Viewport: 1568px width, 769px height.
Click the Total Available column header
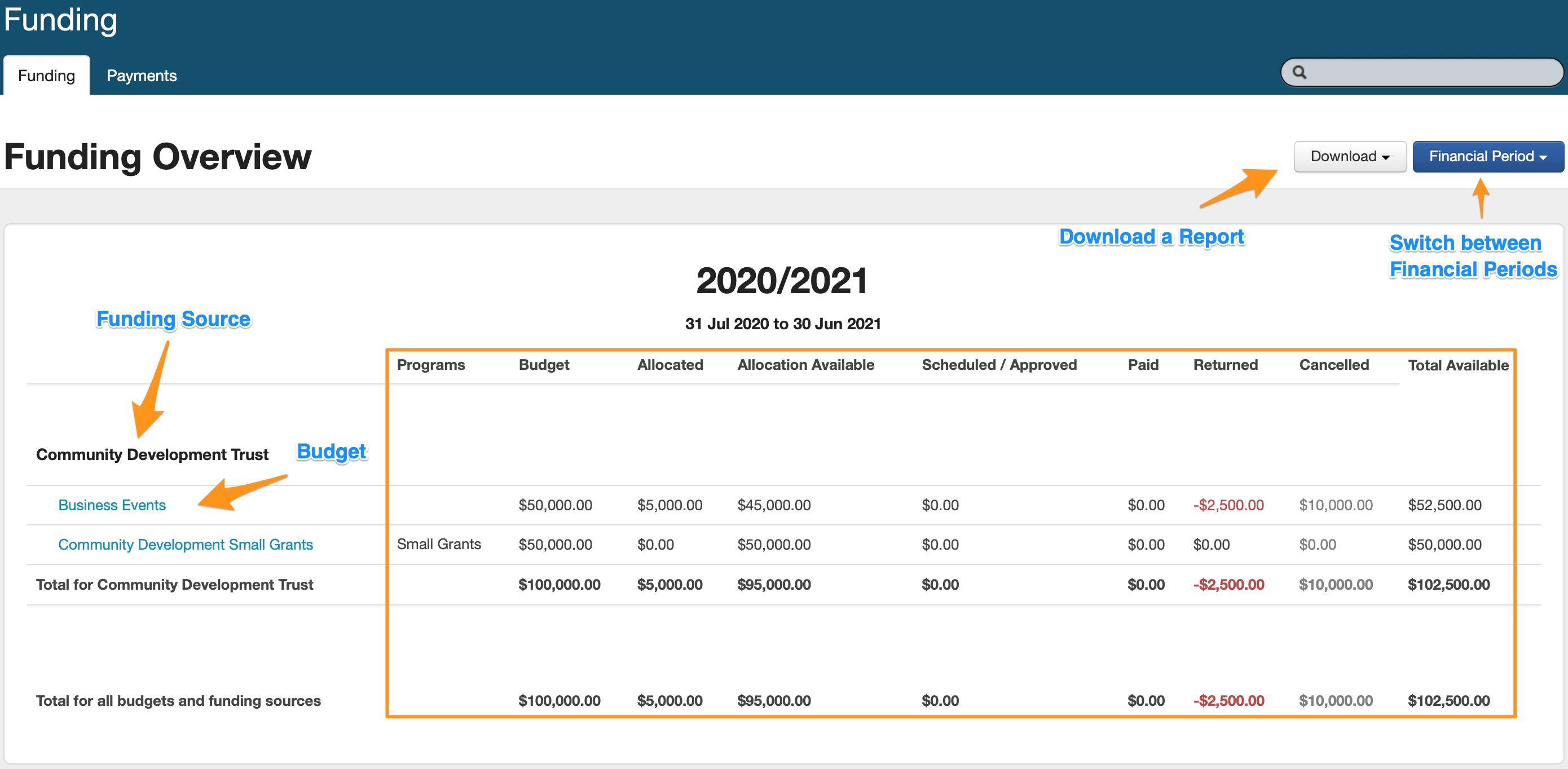pos(1458,365)
